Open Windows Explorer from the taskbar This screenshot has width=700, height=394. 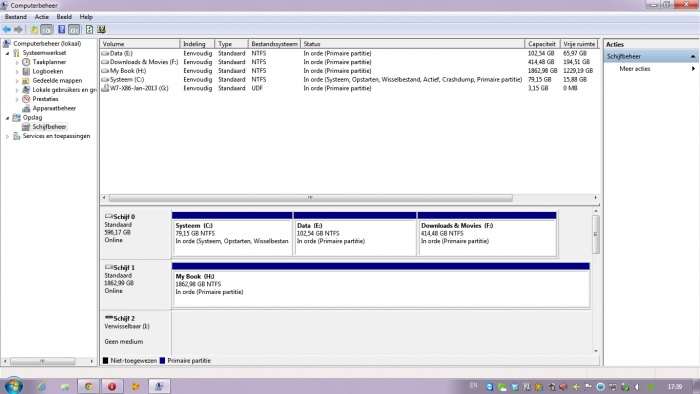click(65, 386)
